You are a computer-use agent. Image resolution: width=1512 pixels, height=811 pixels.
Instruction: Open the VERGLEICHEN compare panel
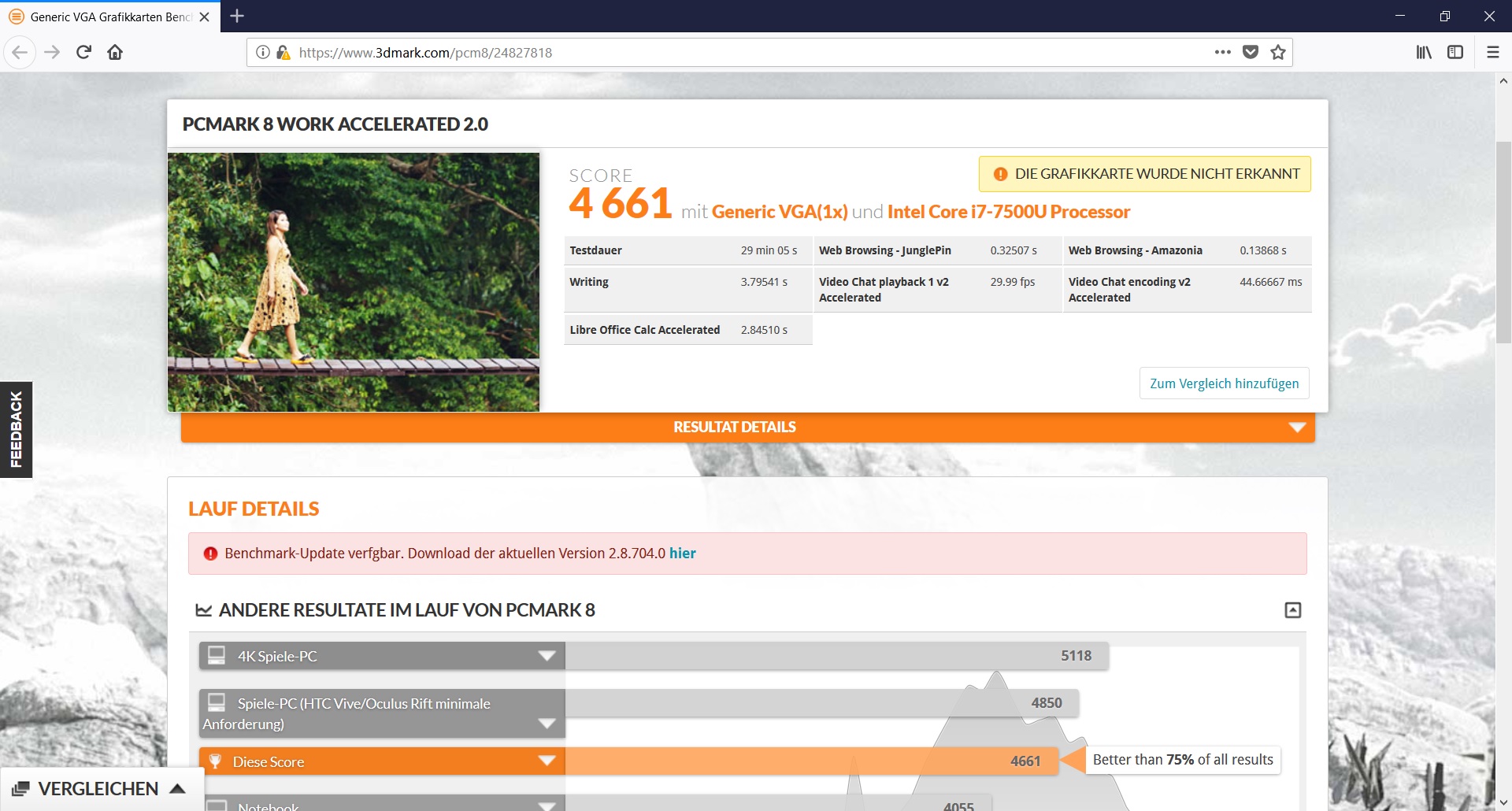pos(102,789)
